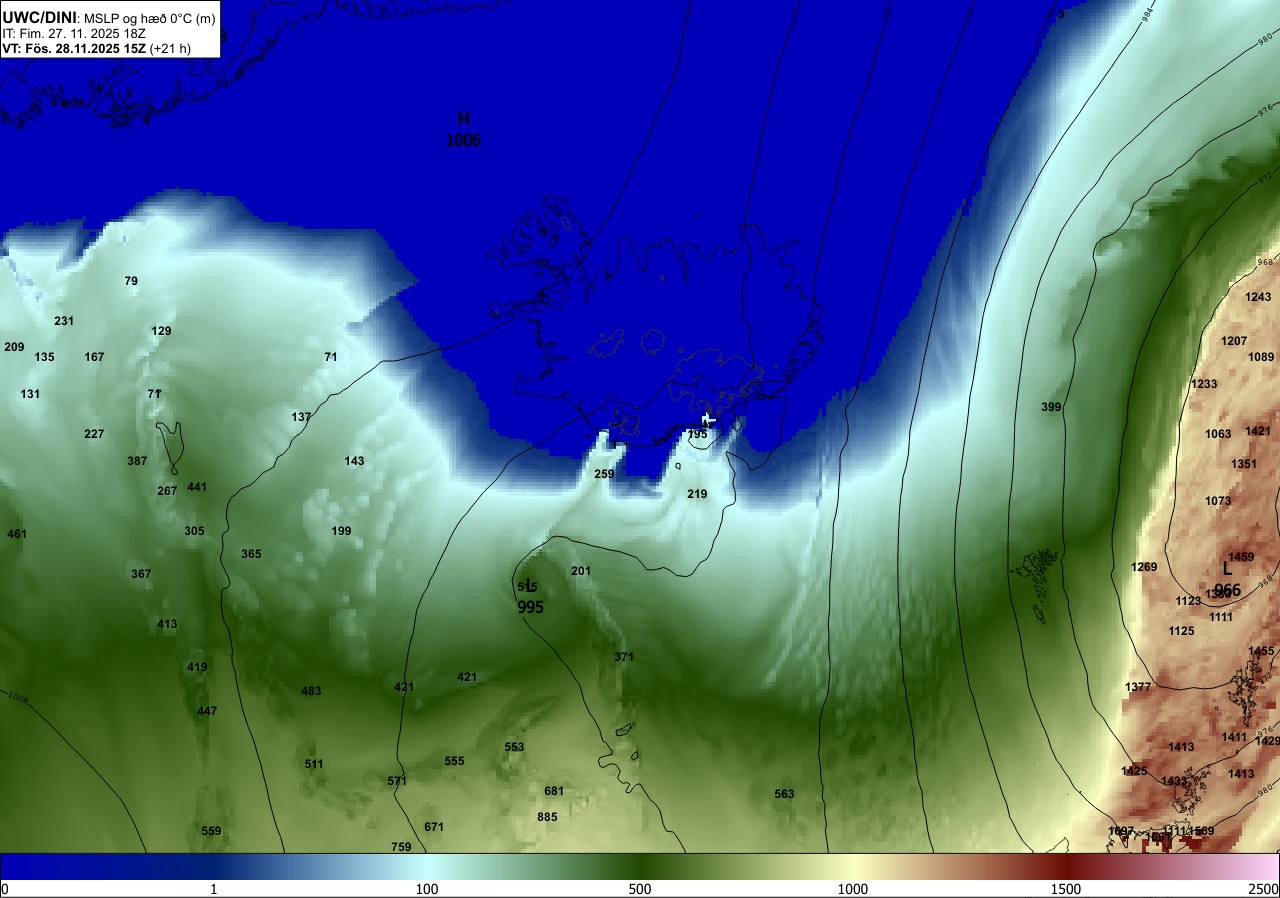Click the height value 1063
Image resolution: width=1280 pixels, height=898 pixels.
click(x=1218, y=434)
